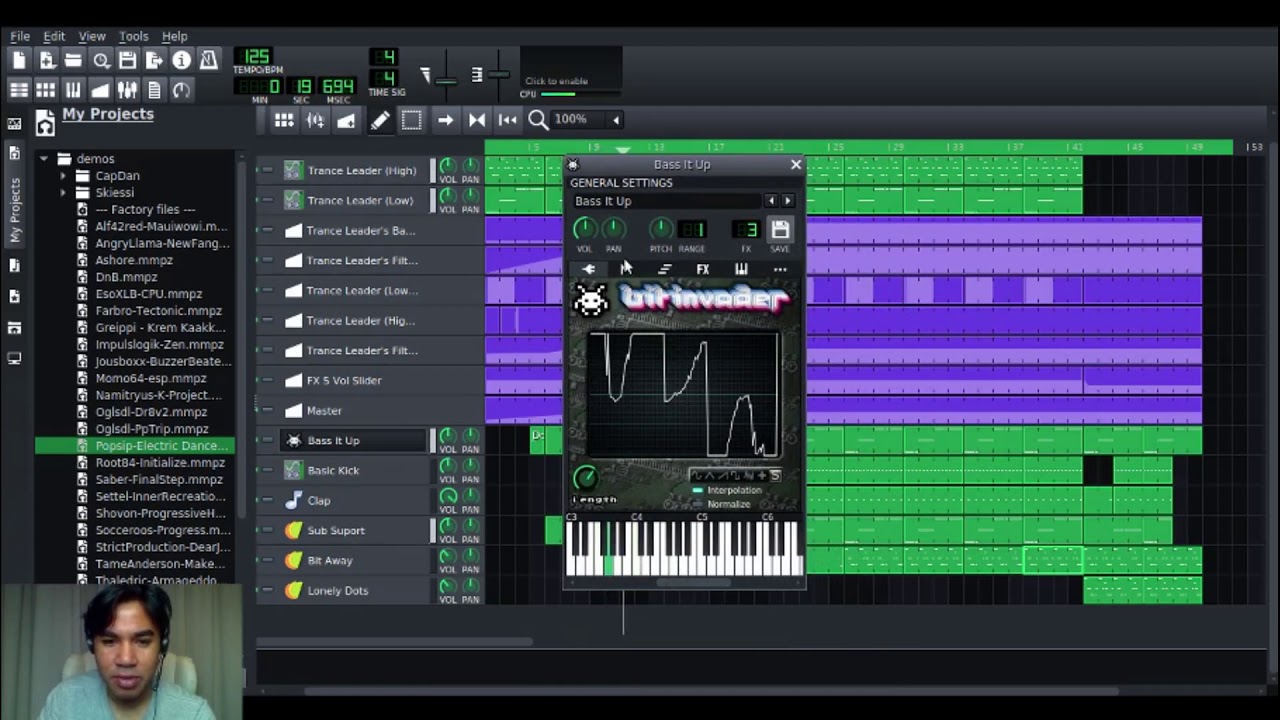This screenshot has width=1280, height=720.
Task: Show the Automation Editor icon
Action: pos(100,90)
